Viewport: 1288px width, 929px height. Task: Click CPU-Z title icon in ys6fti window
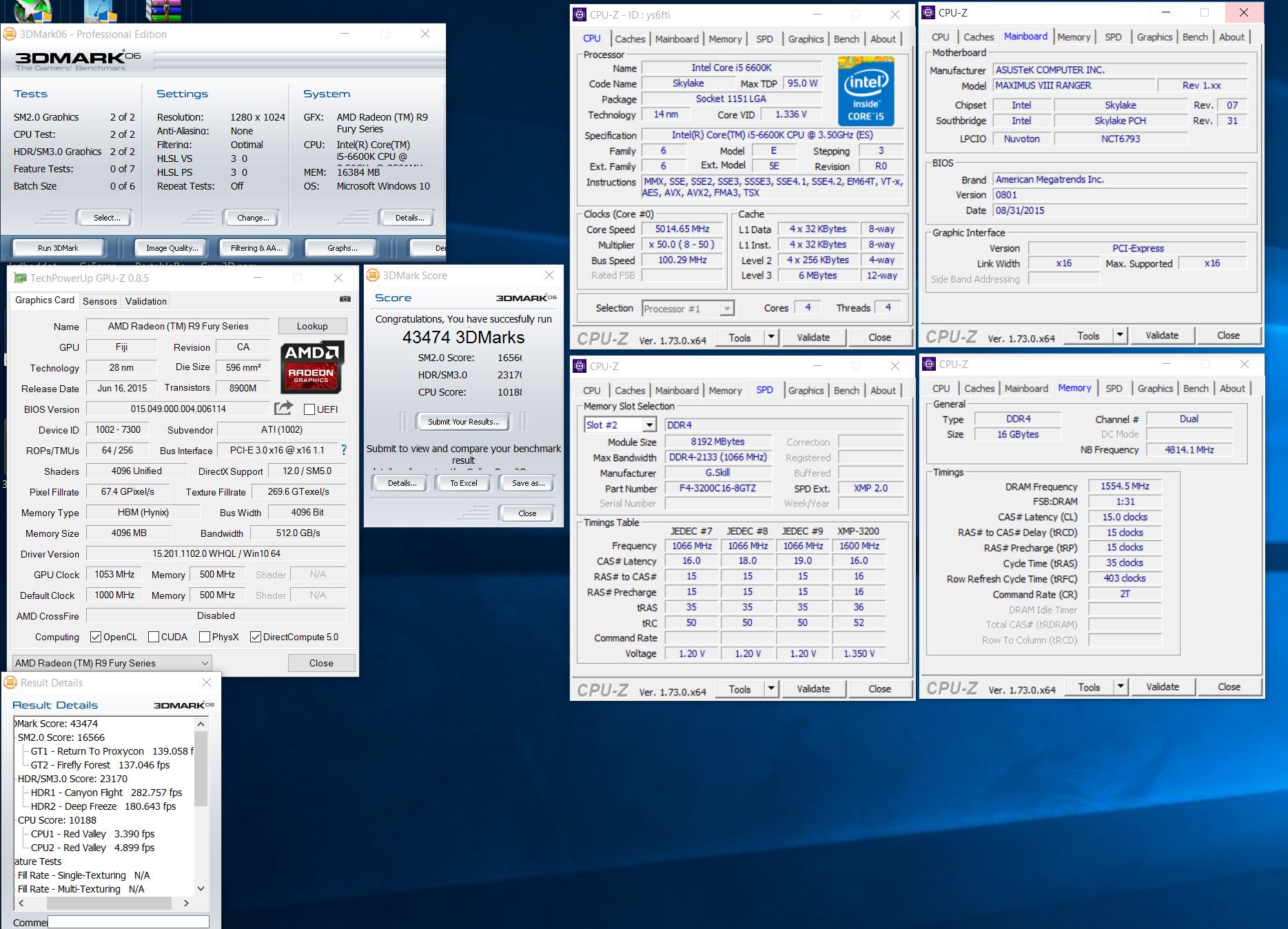(x=580, y=14)
